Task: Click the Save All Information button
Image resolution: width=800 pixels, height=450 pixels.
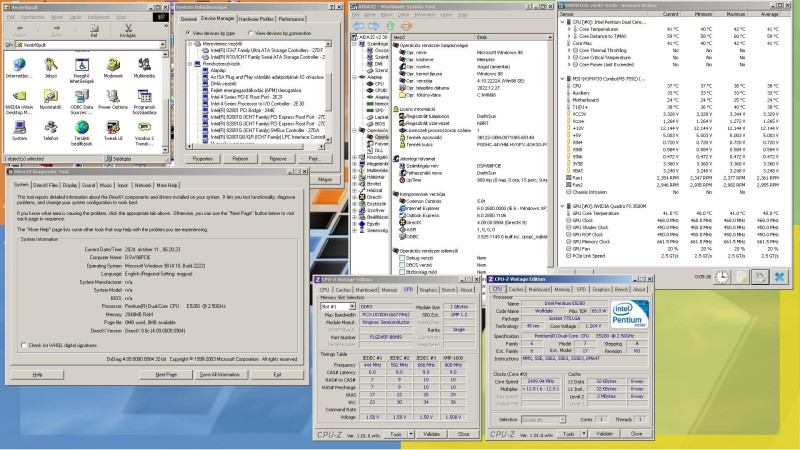Action: coord(220,374)
